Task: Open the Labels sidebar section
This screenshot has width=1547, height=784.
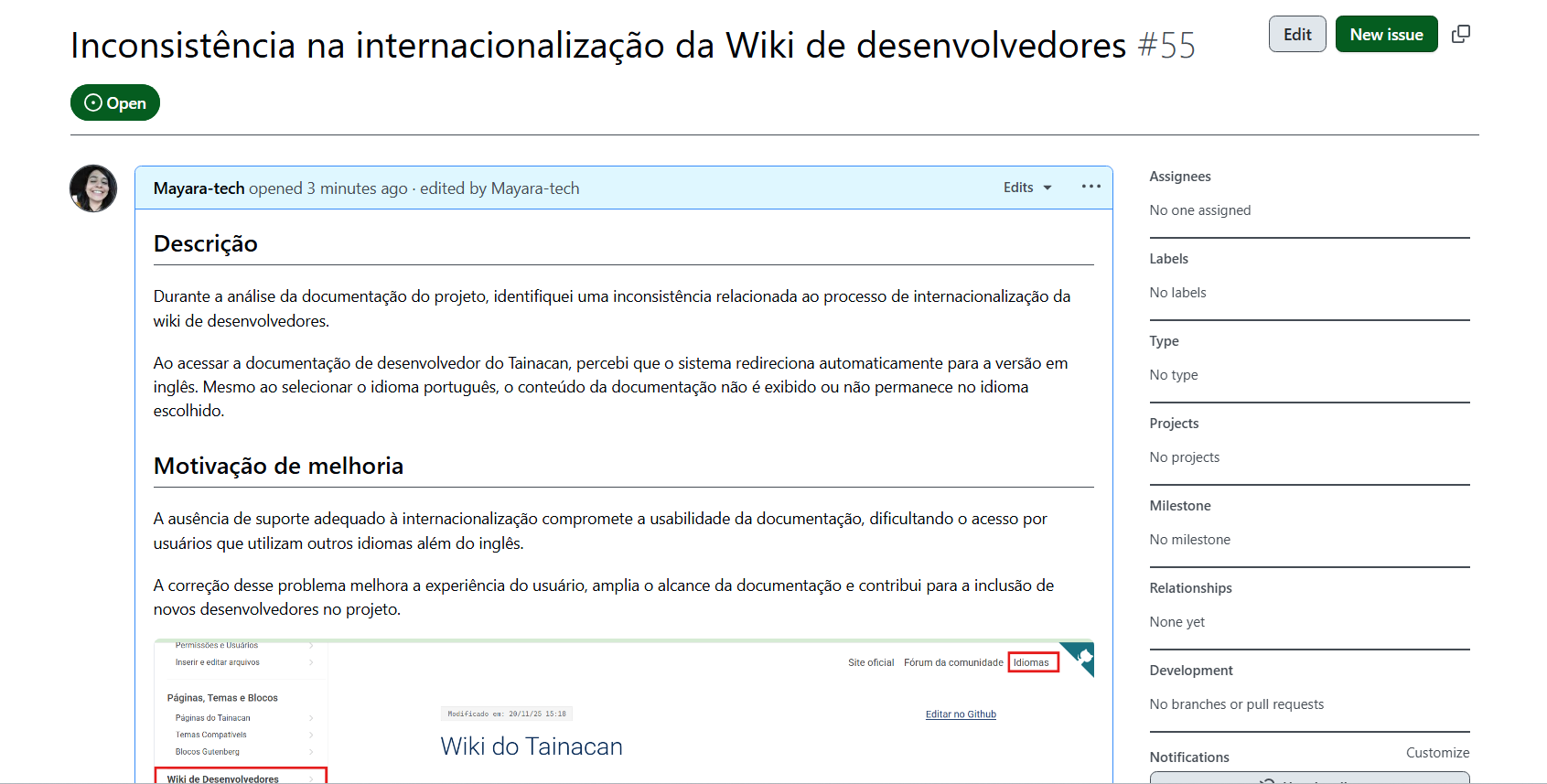Action: point(1168,259)
